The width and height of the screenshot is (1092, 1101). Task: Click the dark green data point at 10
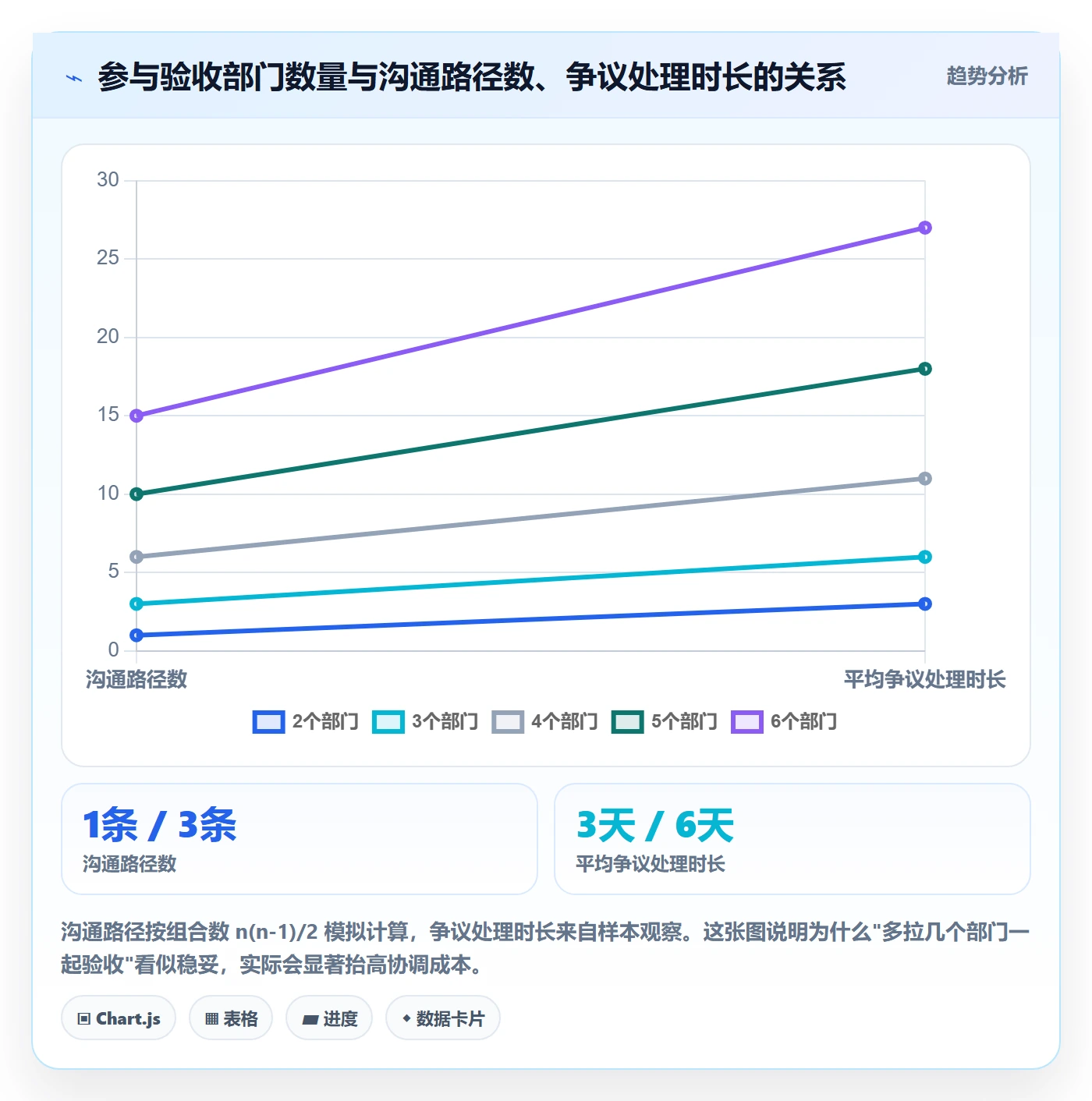136,494
